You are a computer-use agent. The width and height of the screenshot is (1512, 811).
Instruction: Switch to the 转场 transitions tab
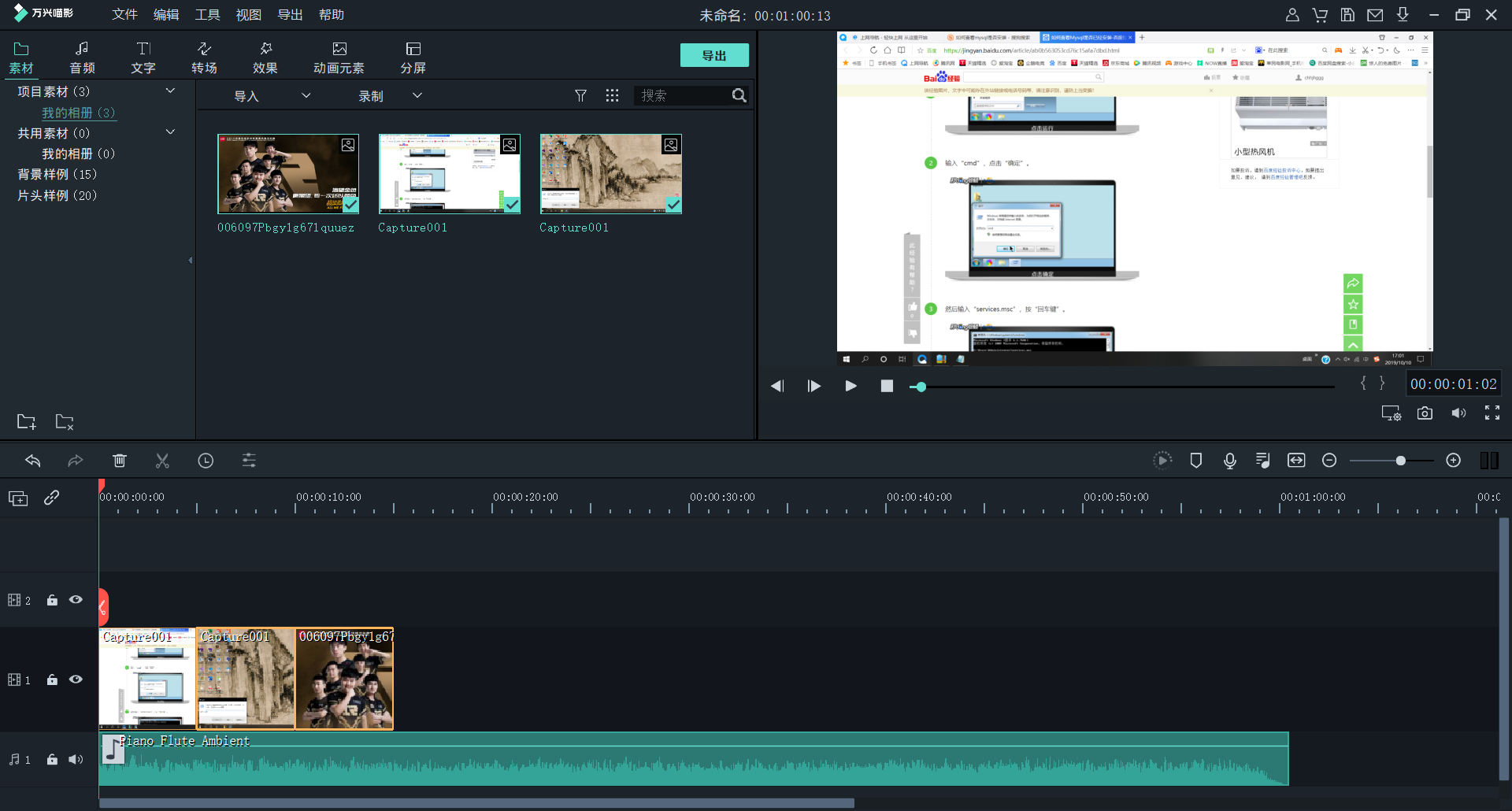click(204, 57)
